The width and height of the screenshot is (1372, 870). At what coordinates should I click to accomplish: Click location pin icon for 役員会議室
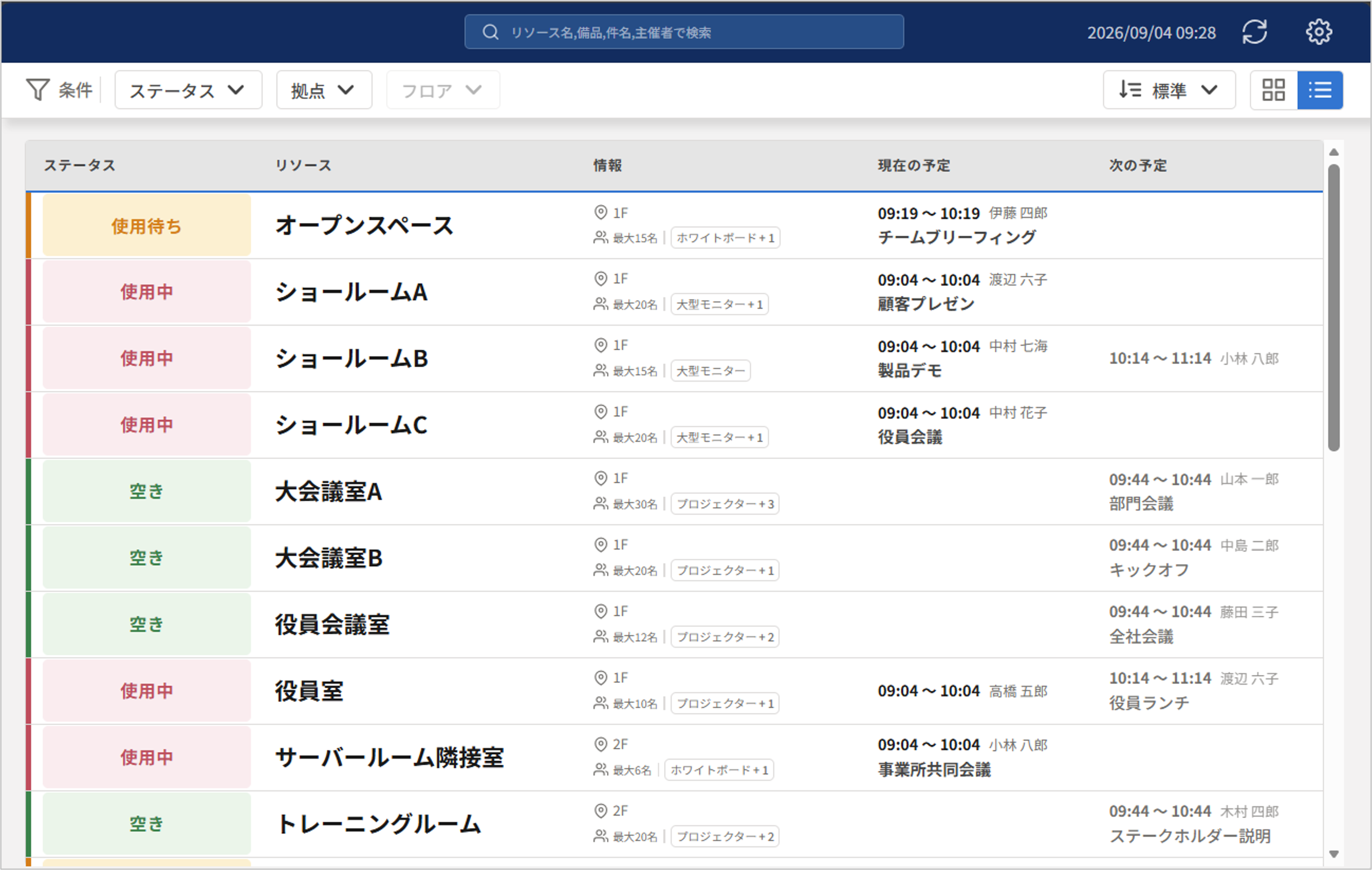point(601,611)
